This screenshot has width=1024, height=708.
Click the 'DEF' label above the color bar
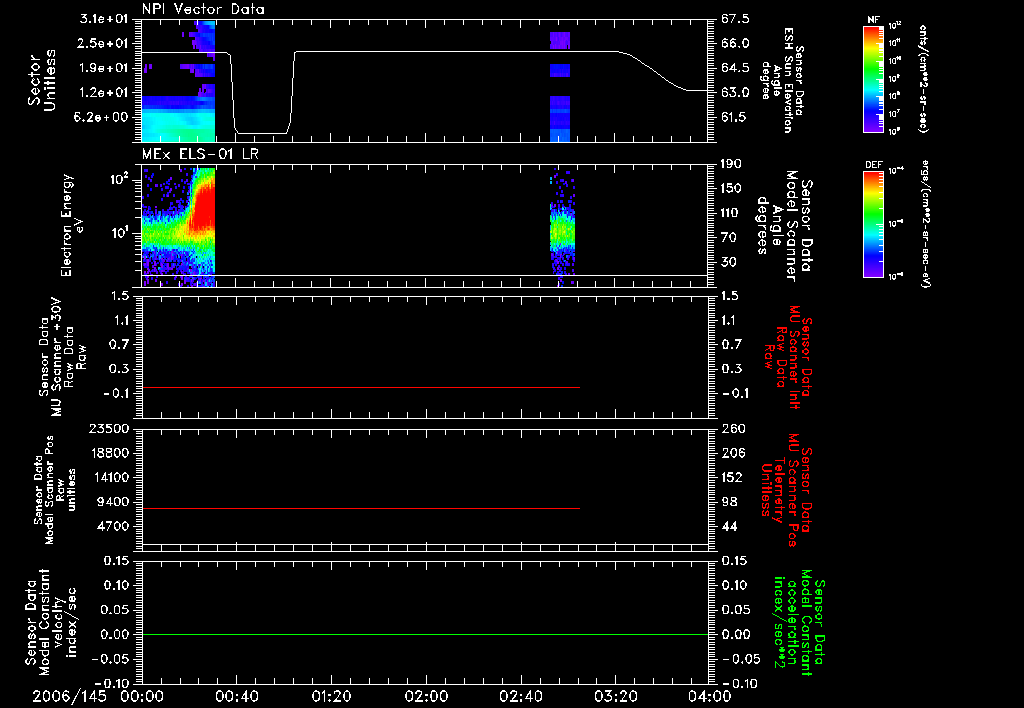point(873,165)
